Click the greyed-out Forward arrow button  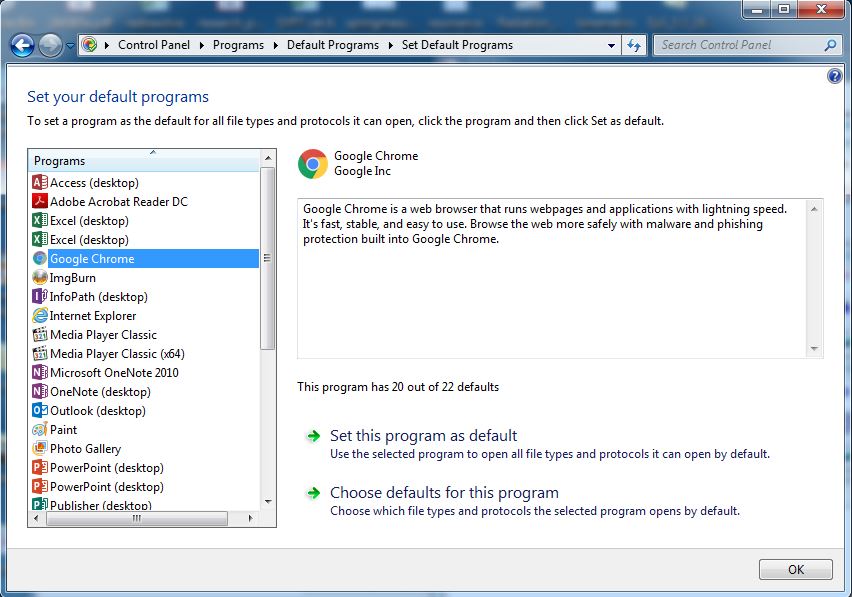point(51,46)
